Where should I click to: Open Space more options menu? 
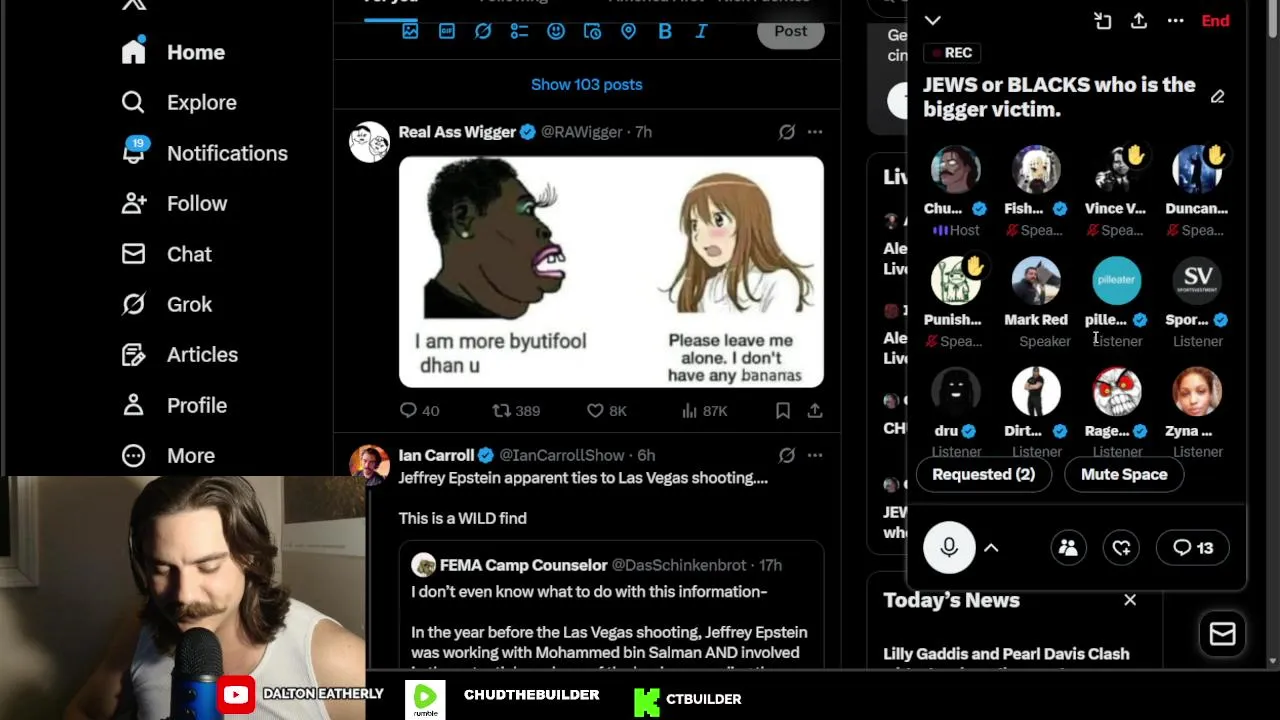point(1176,21)
